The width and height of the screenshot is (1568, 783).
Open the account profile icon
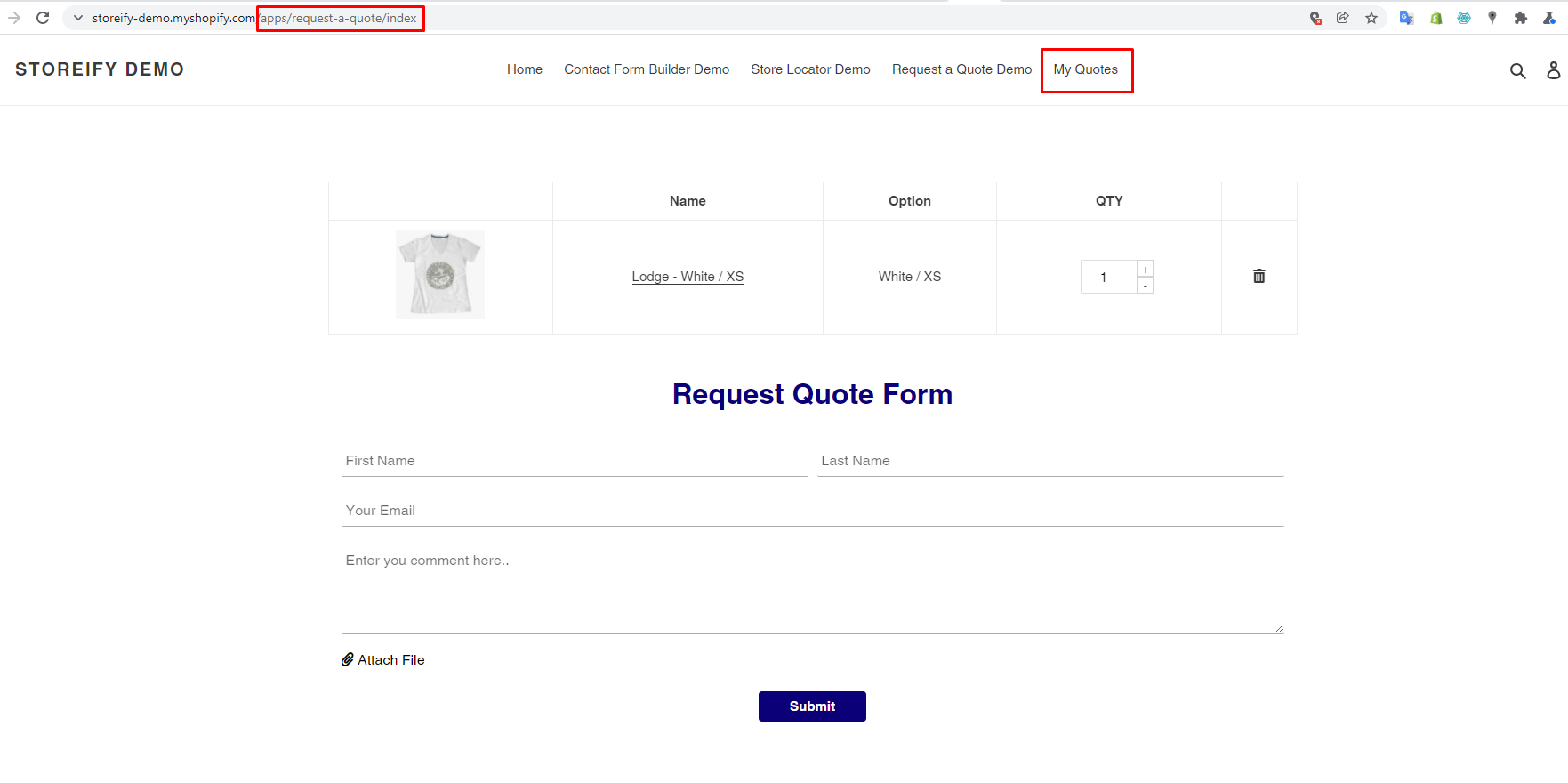click(1553, 70)
